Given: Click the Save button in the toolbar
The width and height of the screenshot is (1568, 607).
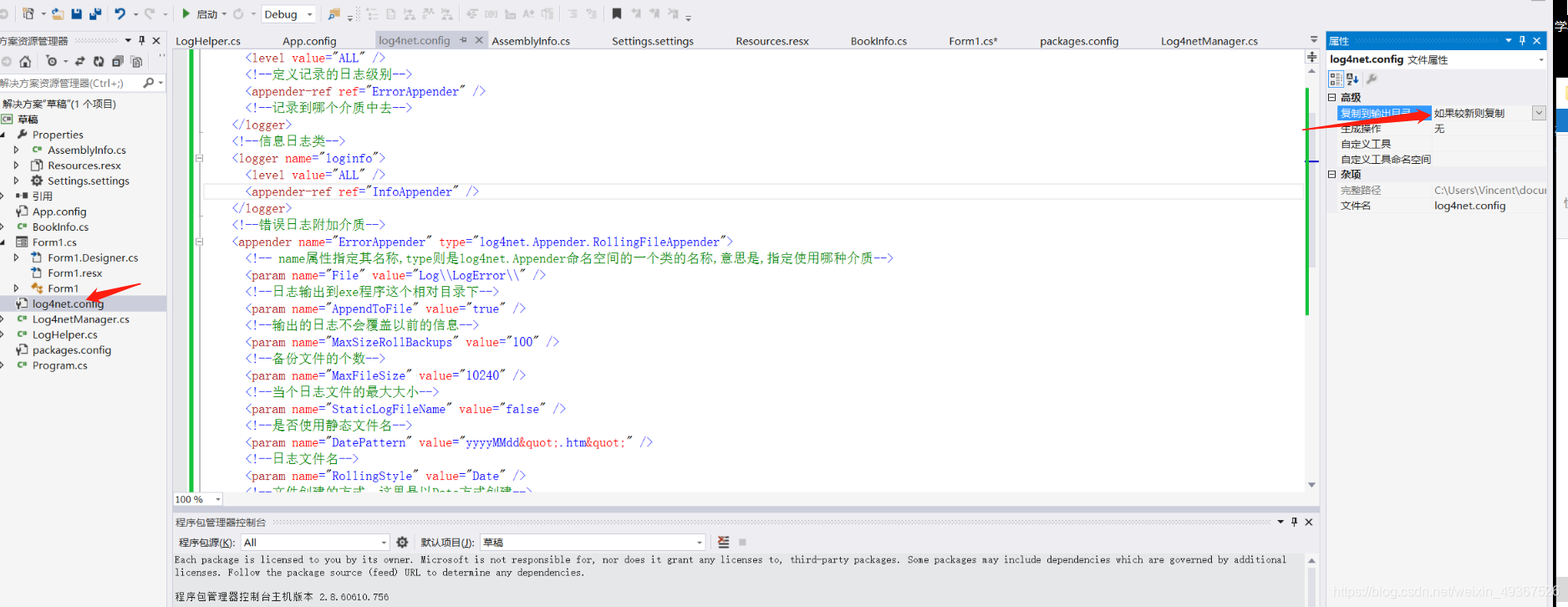Looking at the screenshot, I should pyautogui.click(x=77, y=14).
